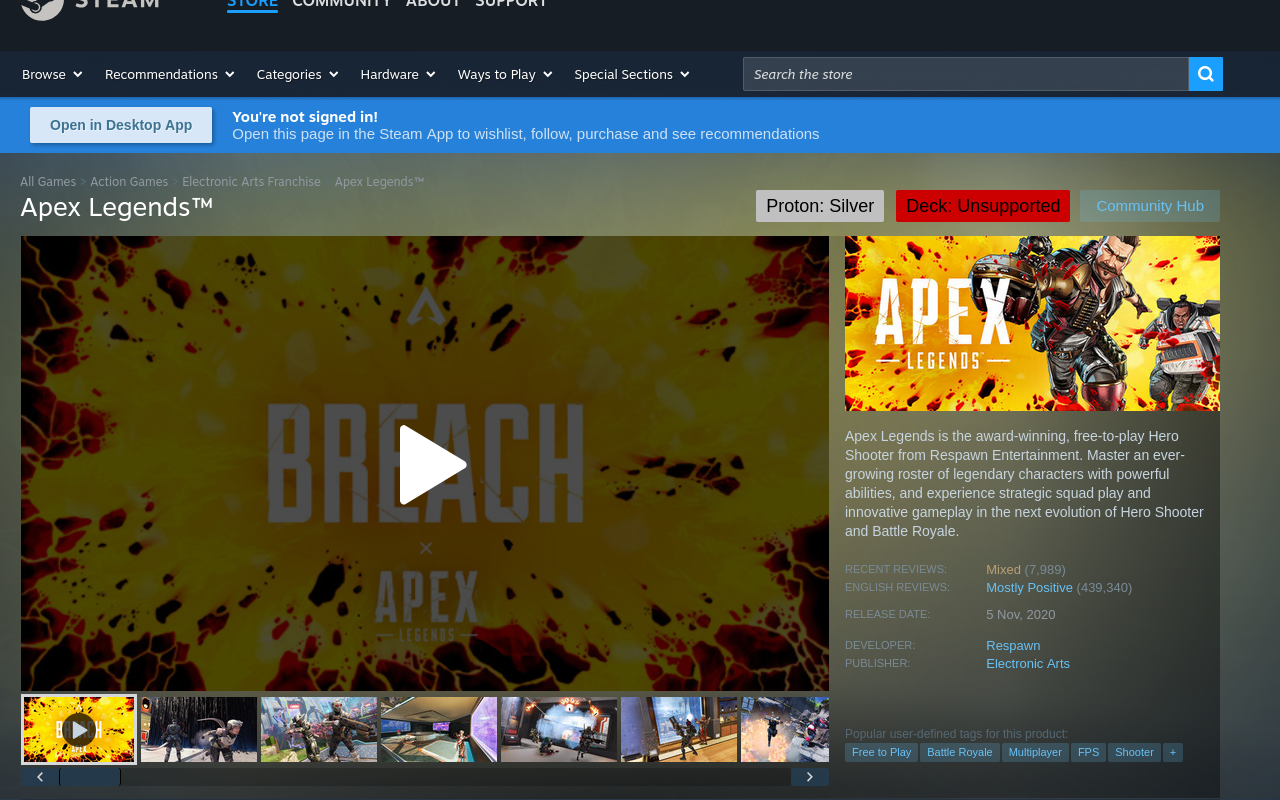Image resolution: width=1280 pixels, height=800 pixels.
Task: Open the ABOUT tab
Action: pos(433,4)
